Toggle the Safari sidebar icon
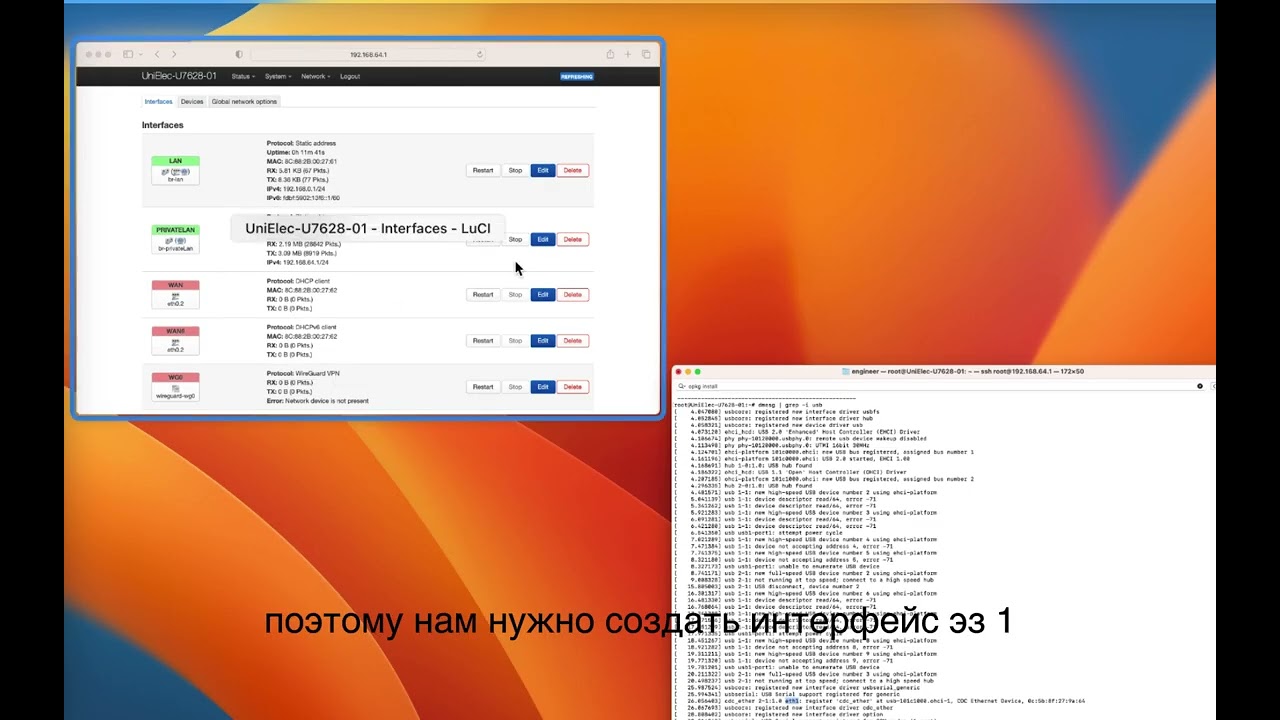1280x720 pixels. pos(127,54)
